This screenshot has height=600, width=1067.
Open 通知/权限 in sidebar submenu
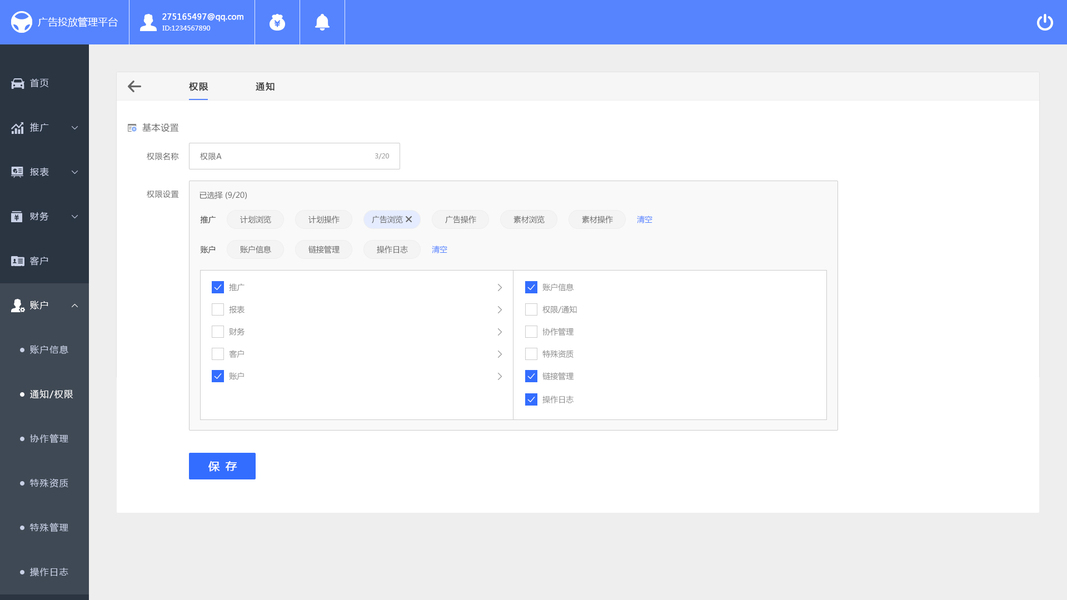pos(51,394)
